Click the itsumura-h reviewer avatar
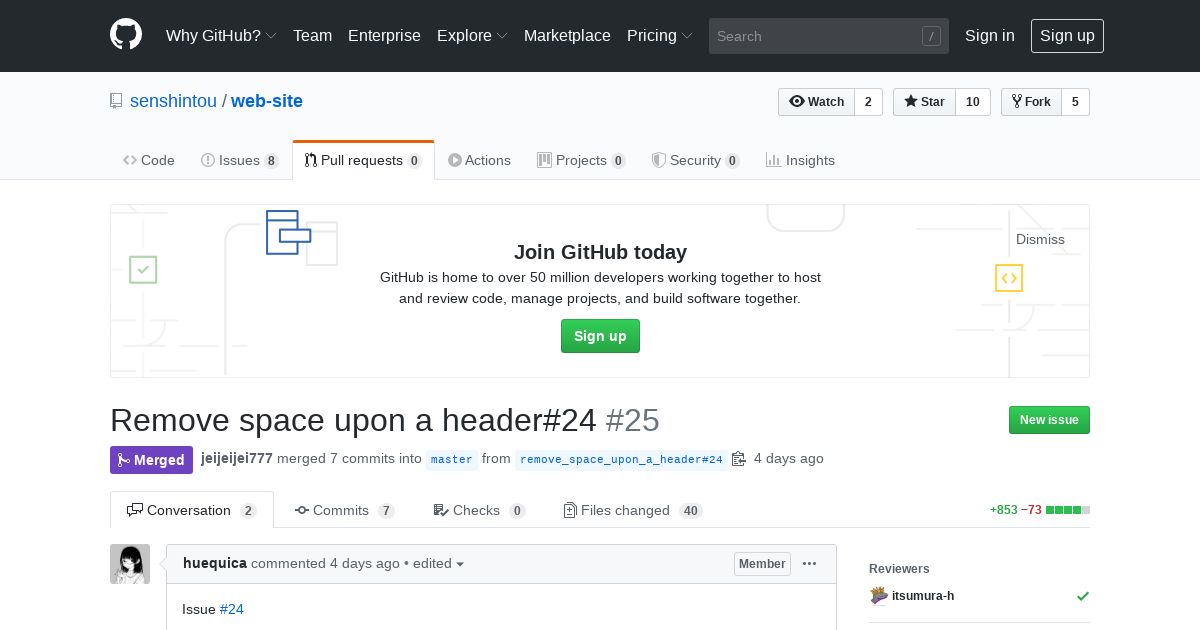 [x=879, y=596]
